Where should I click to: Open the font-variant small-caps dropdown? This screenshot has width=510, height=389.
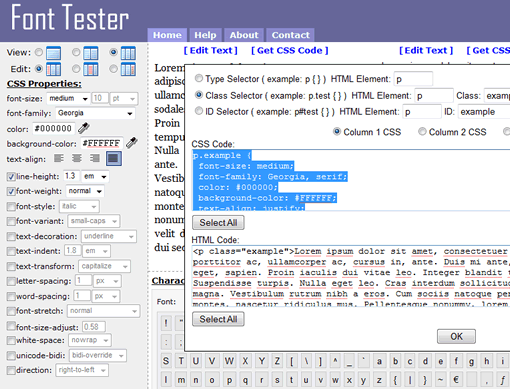tap(94, 221)
